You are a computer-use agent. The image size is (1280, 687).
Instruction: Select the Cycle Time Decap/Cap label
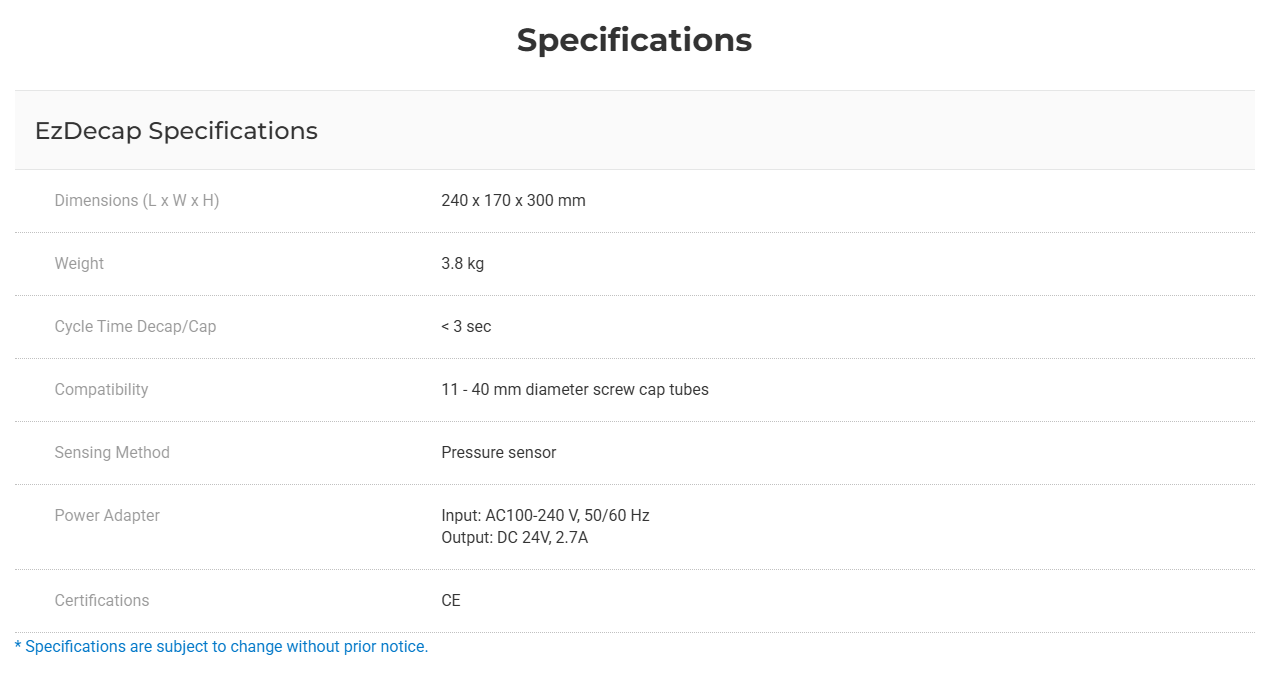click(135, 326)
